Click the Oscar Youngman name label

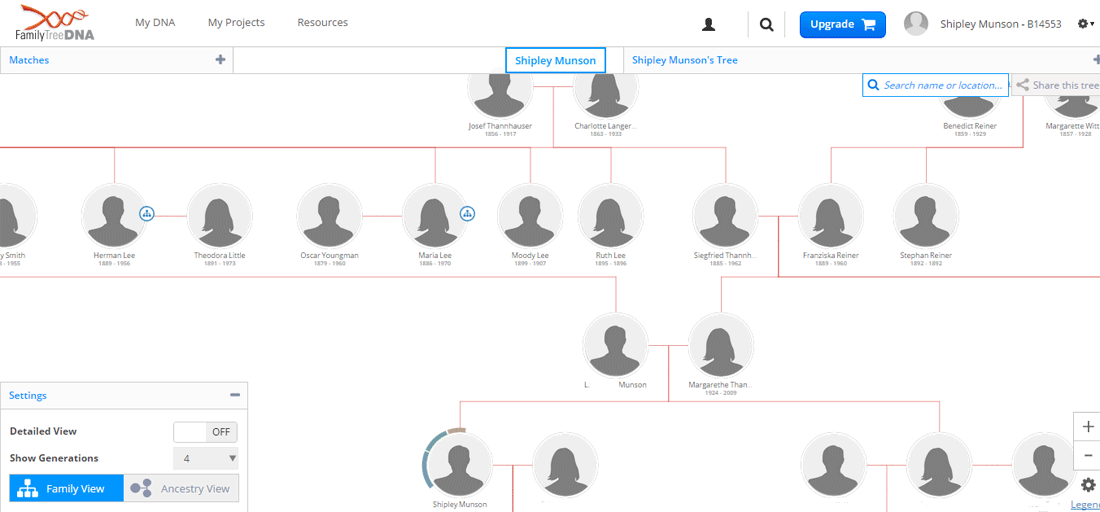329,255
